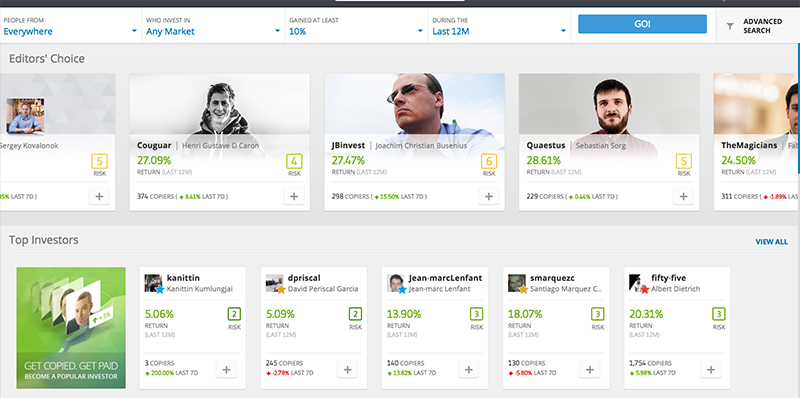Open kanittin's avatar with blue star
800x398 pixels.
pyautogui.click(x=154, y=283)
